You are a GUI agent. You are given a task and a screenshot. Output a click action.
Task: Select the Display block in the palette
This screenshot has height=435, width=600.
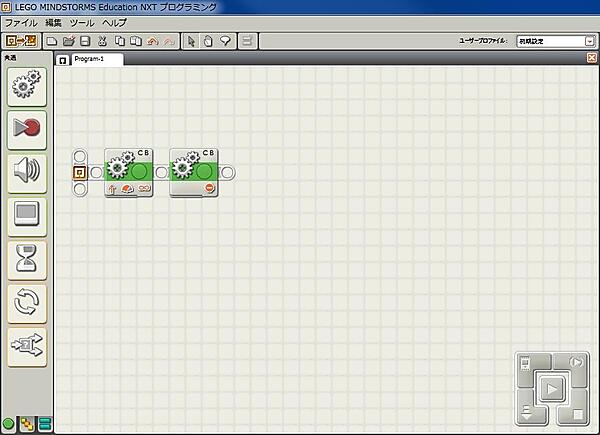(26, 215)
